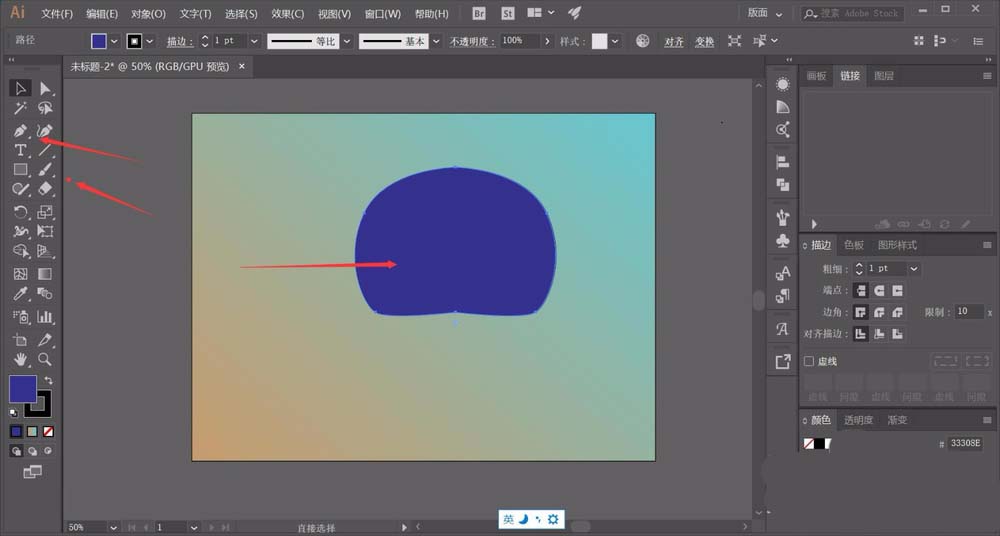The height and width of the screenshot is (536, 1000).
Task: Open the 样式 graphic style dropdown
Action: click(x=615, y=41)
